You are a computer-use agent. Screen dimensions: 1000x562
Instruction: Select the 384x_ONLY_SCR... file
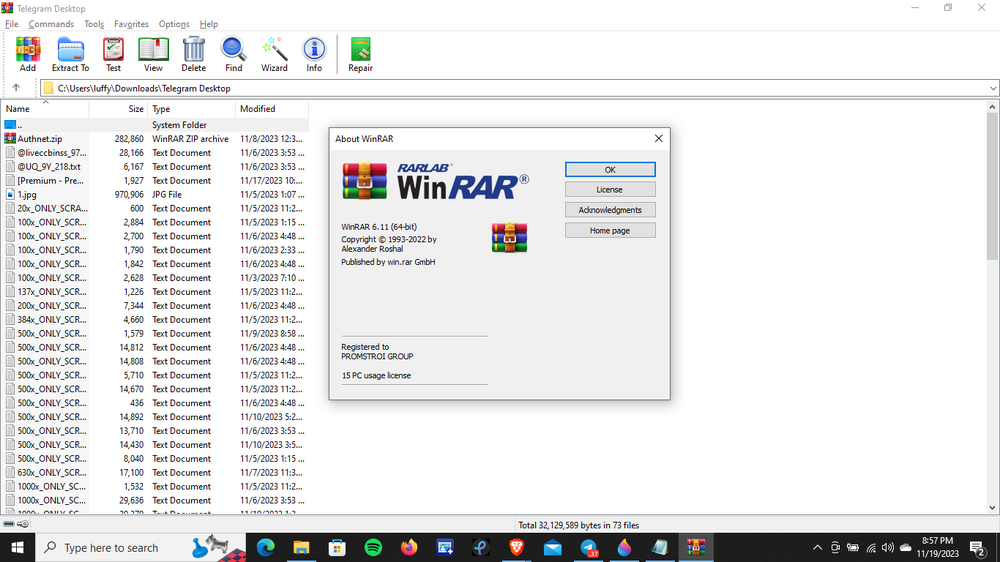[x=52, y=320]
